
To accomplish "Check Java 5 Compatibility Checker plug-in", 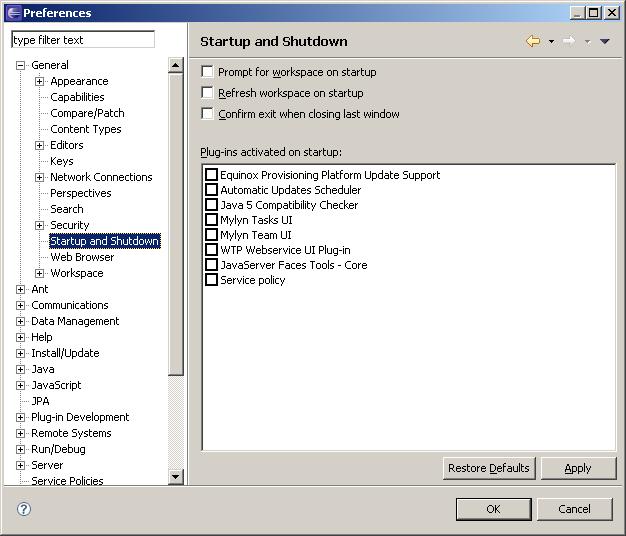I will (x=211, y=205).
